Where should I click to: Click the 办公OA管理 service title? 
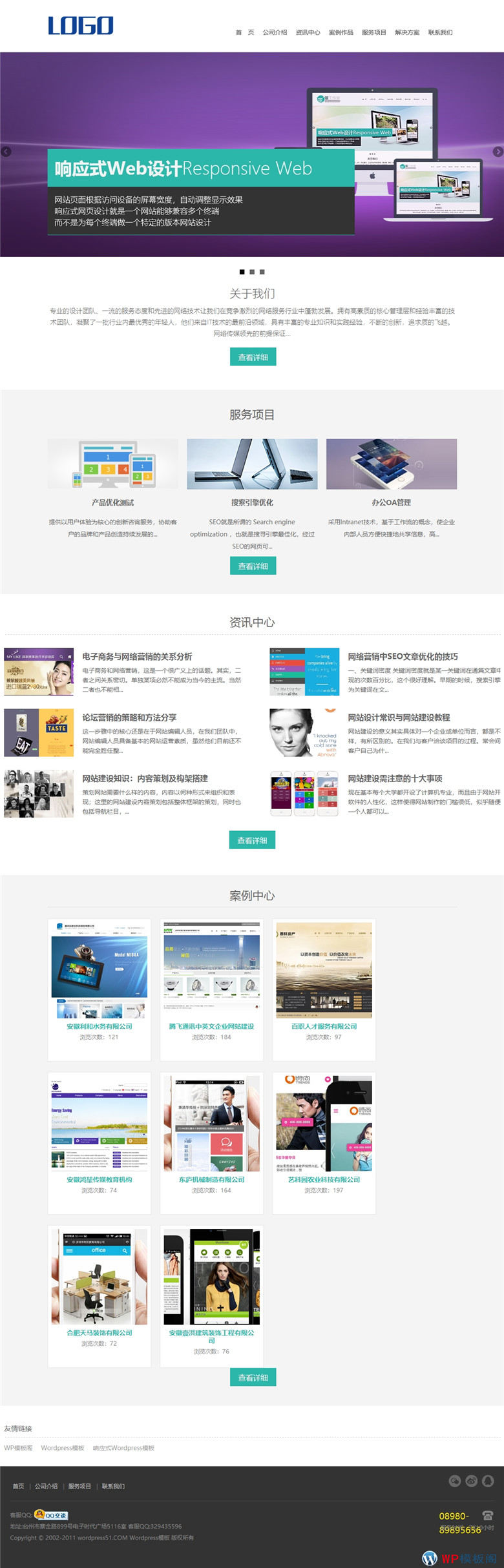(392, 502)
